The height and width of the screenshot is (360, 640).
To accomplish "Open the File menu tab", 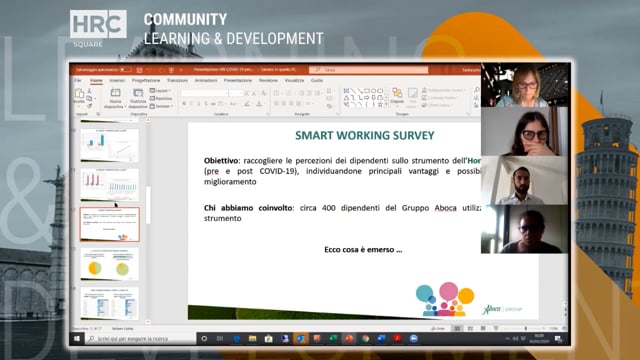I will (x=78, y=80).
